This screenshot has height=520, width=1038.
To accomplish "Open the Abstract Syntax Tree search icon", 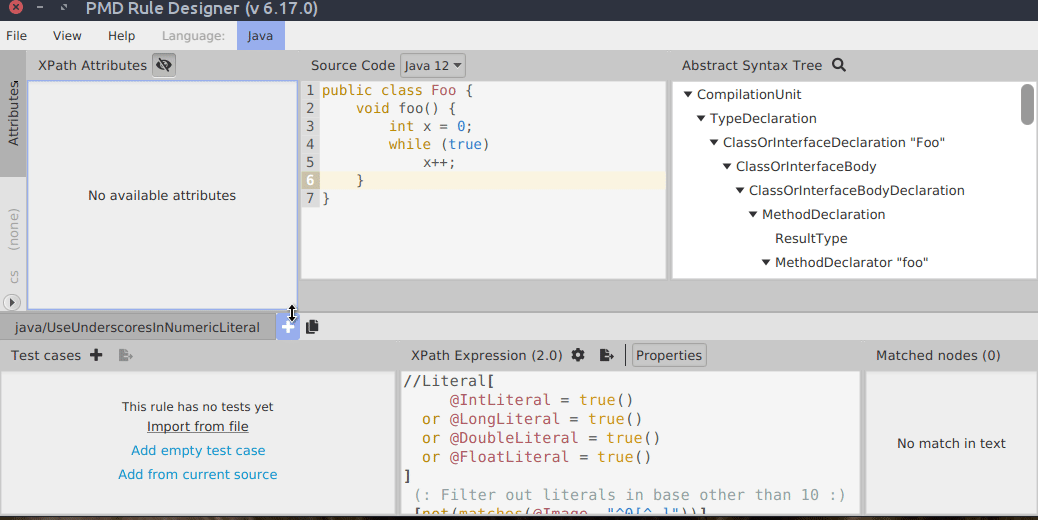I will pyautogui.click(x=839, y=65).
